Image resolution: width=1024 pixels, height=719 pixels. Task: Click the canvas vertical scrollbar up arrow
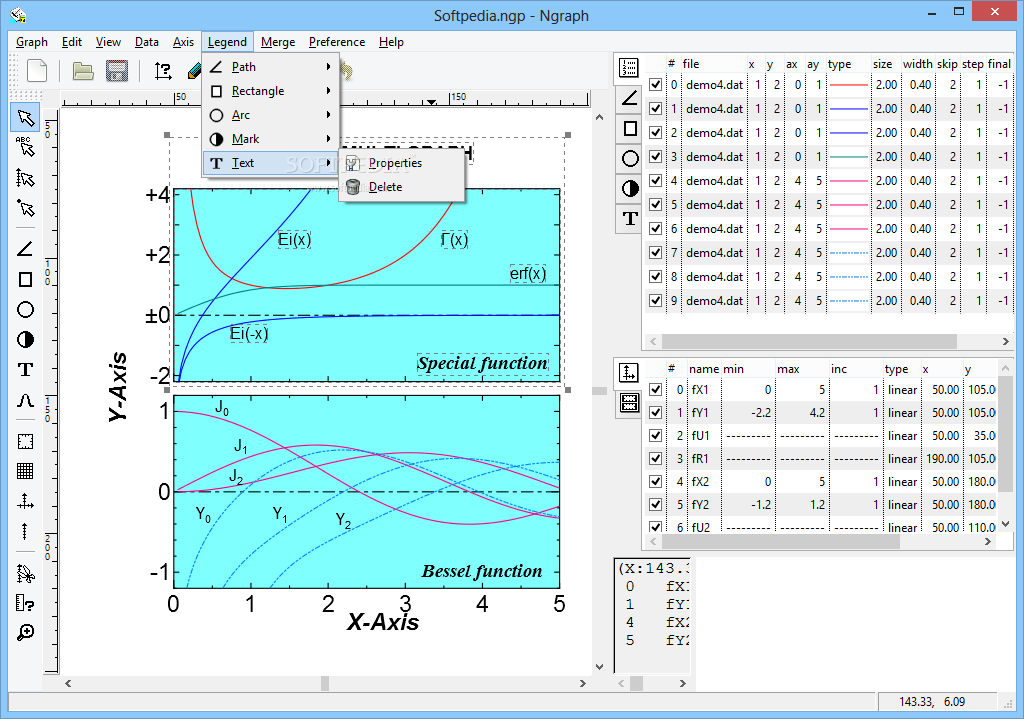600,118
